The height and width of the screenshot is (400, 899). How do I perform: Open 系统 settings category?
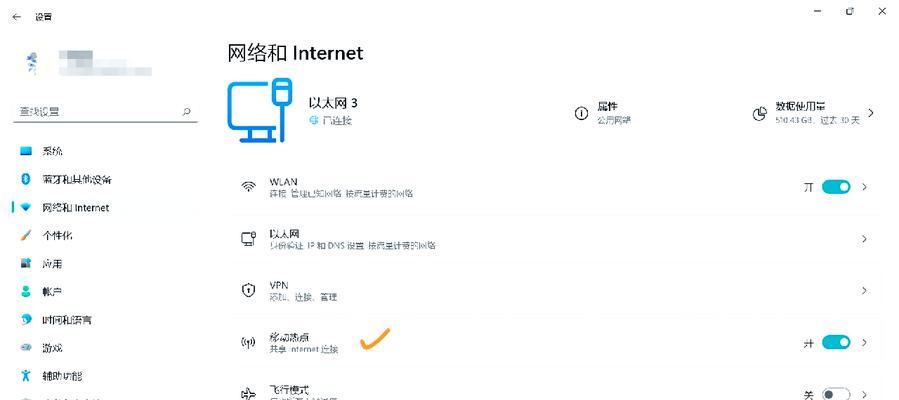(105, 151)
